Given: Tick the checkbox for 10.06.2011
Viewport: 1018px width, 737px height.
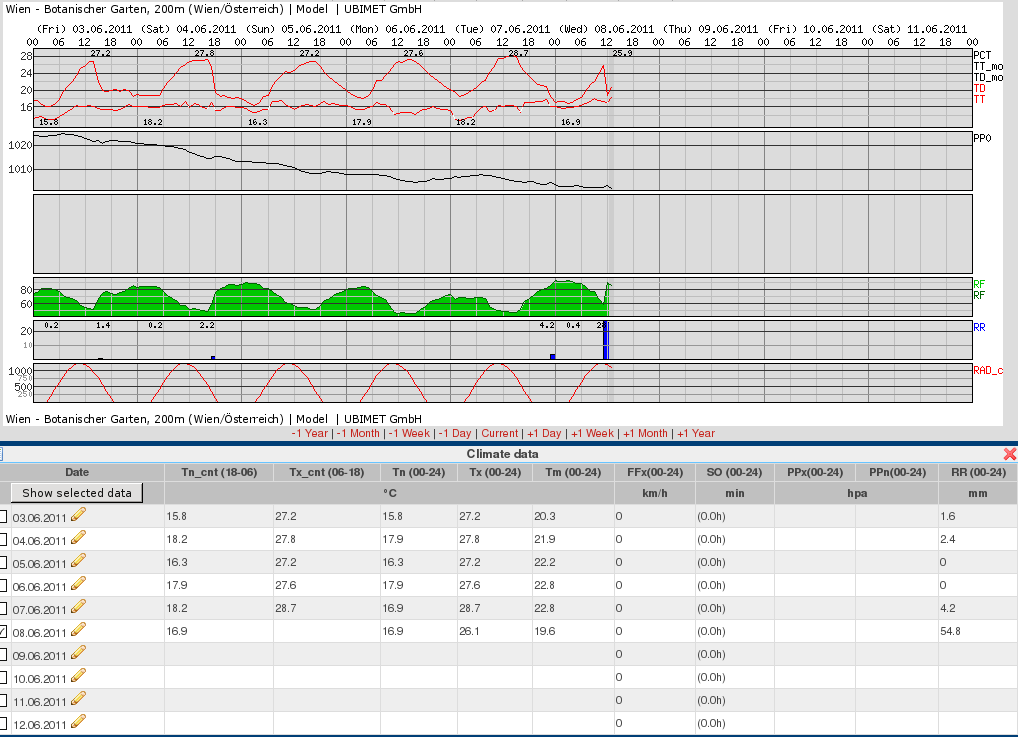Looking at the screenshot, I should pyautogui.click(x=3, y=678).
